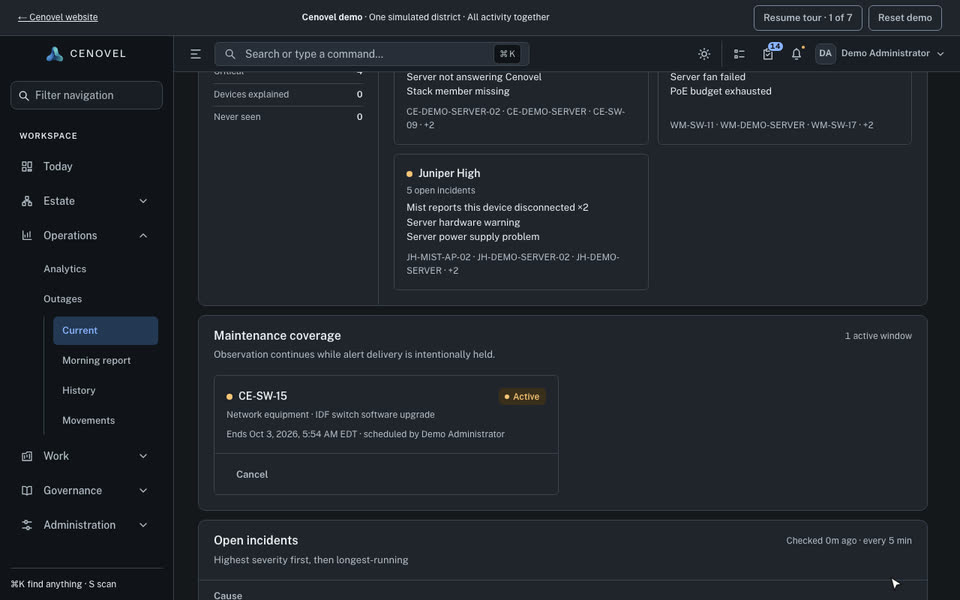The height and width of the screenshot is (600, 960).
Task: Click the Estate icon in sidebar
Action: (27, 201)
